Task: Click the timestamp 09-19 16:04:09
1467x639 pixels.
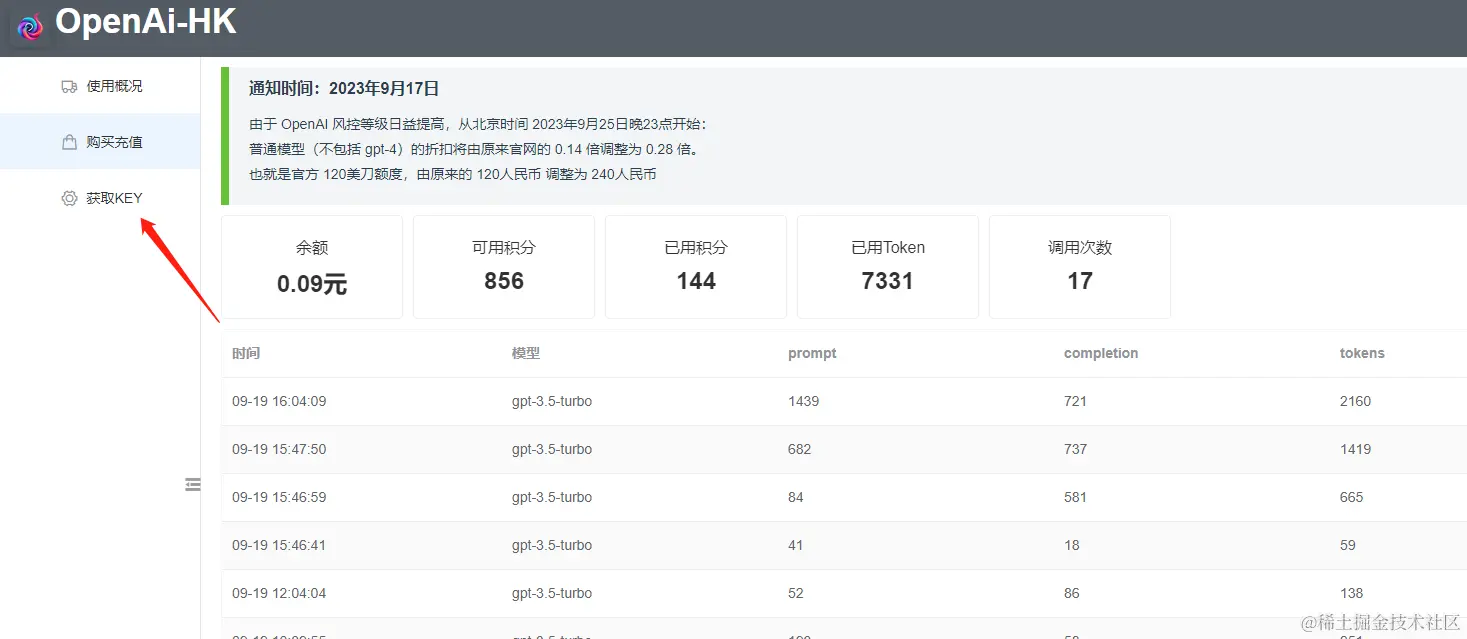Action: [279, 401]
